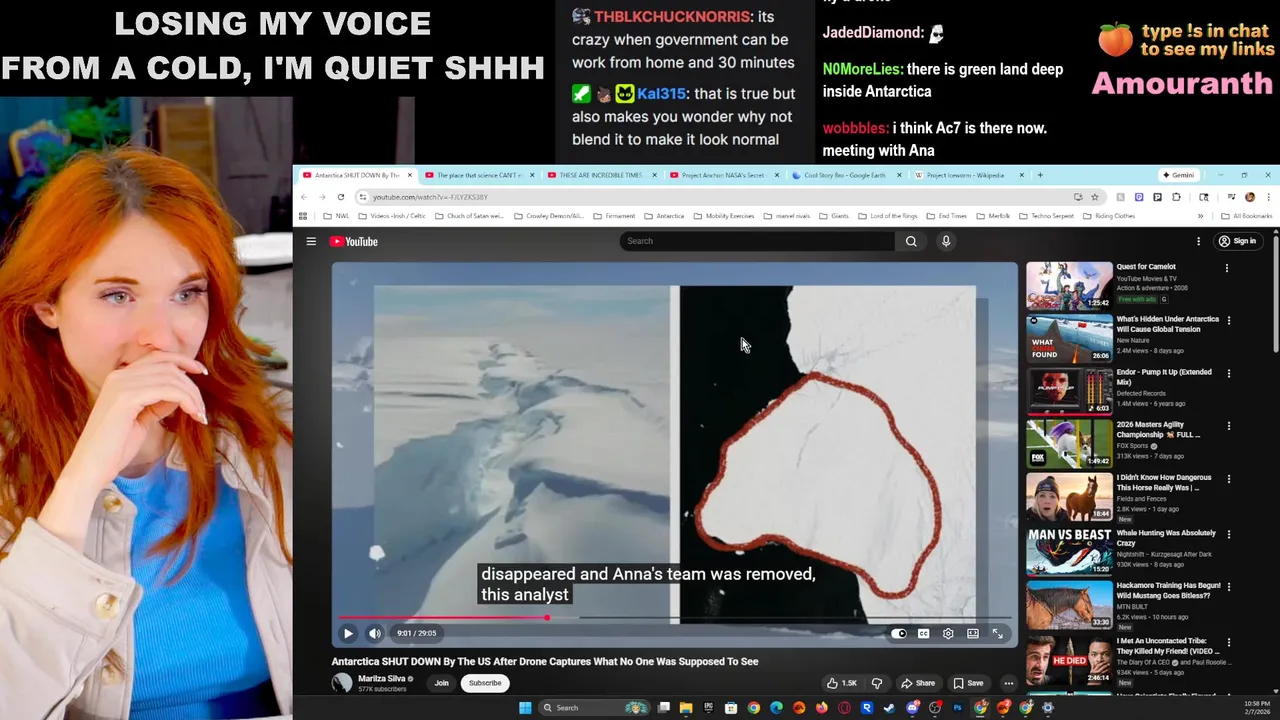1280x720 pixels.
Task: Expand the End Times bookmark folder
Action: [946, 216]
